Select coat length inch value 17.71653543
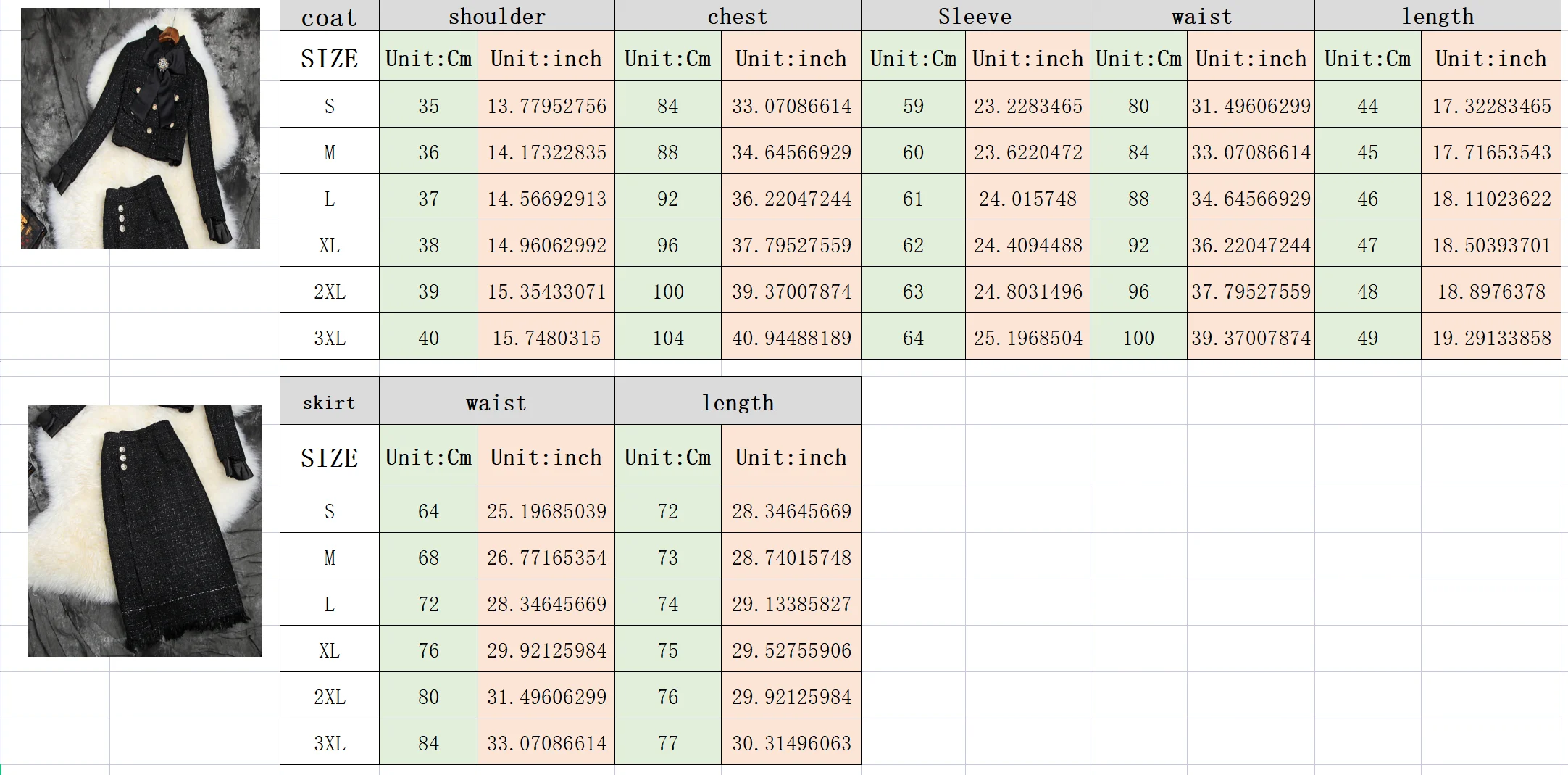The width and height of the screenshot is (1568, 775). [1491, 152]
